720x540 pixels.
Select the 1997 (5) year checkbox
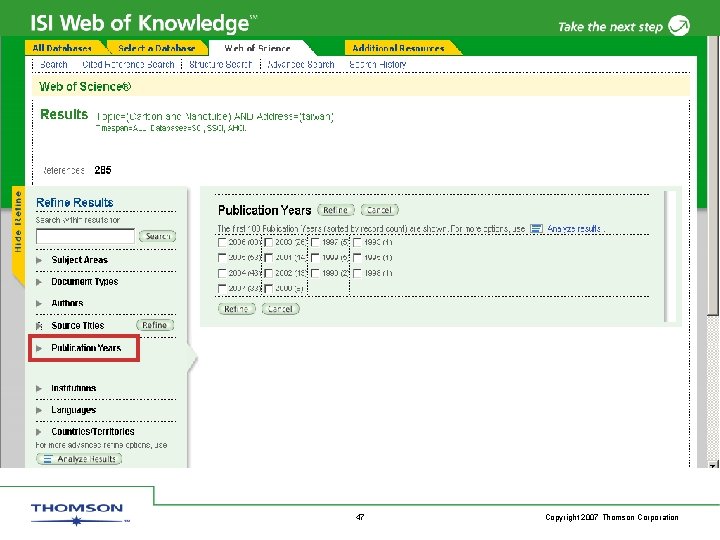[315, 242]
